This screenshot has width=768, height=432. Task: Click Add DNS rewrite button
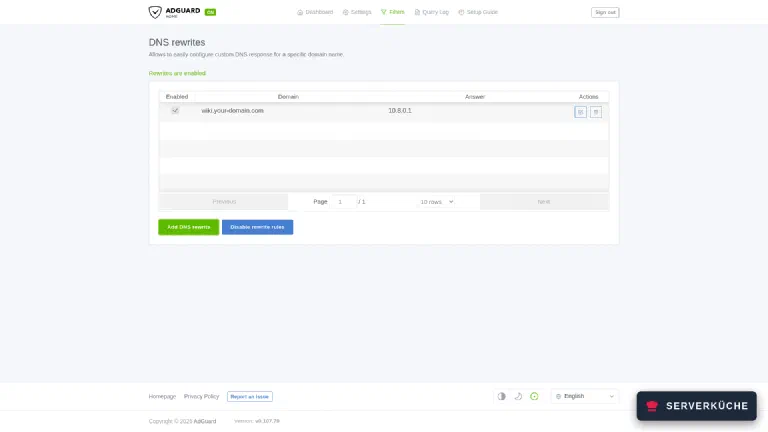[189, 227]
